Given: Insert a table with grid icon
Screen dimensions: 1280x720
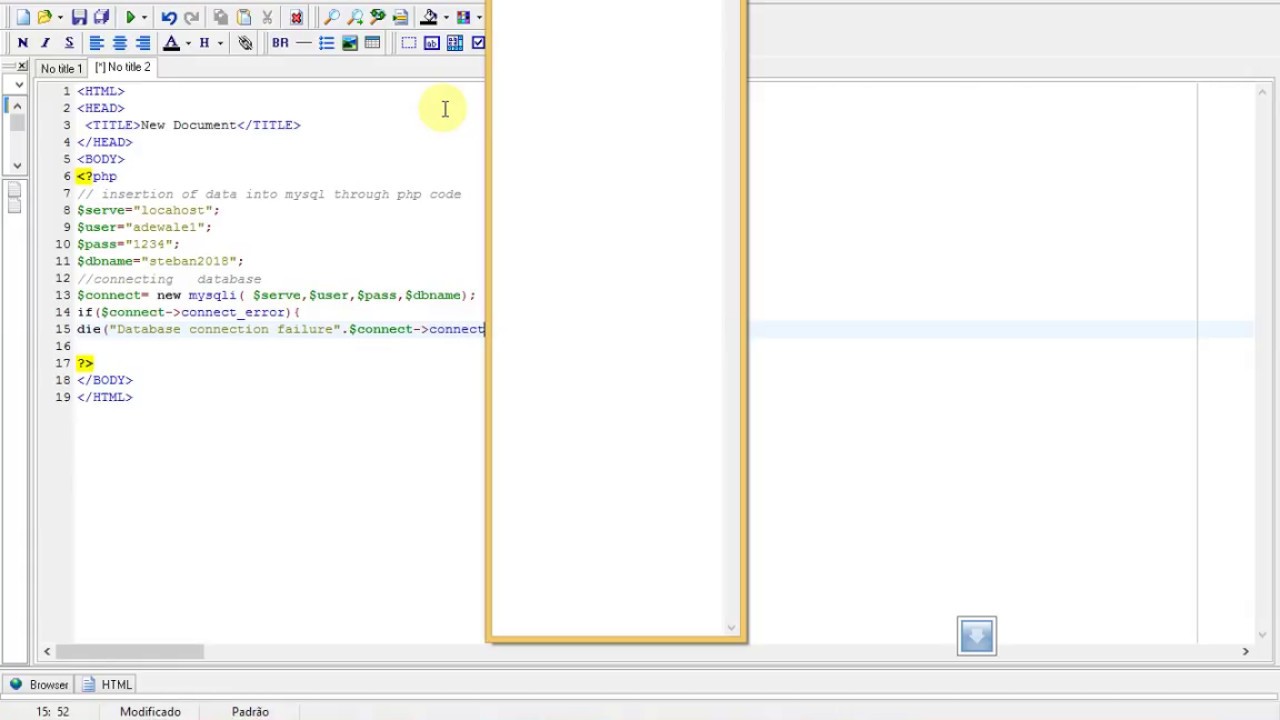Looking at the screenshot, I should pos(373,43).
